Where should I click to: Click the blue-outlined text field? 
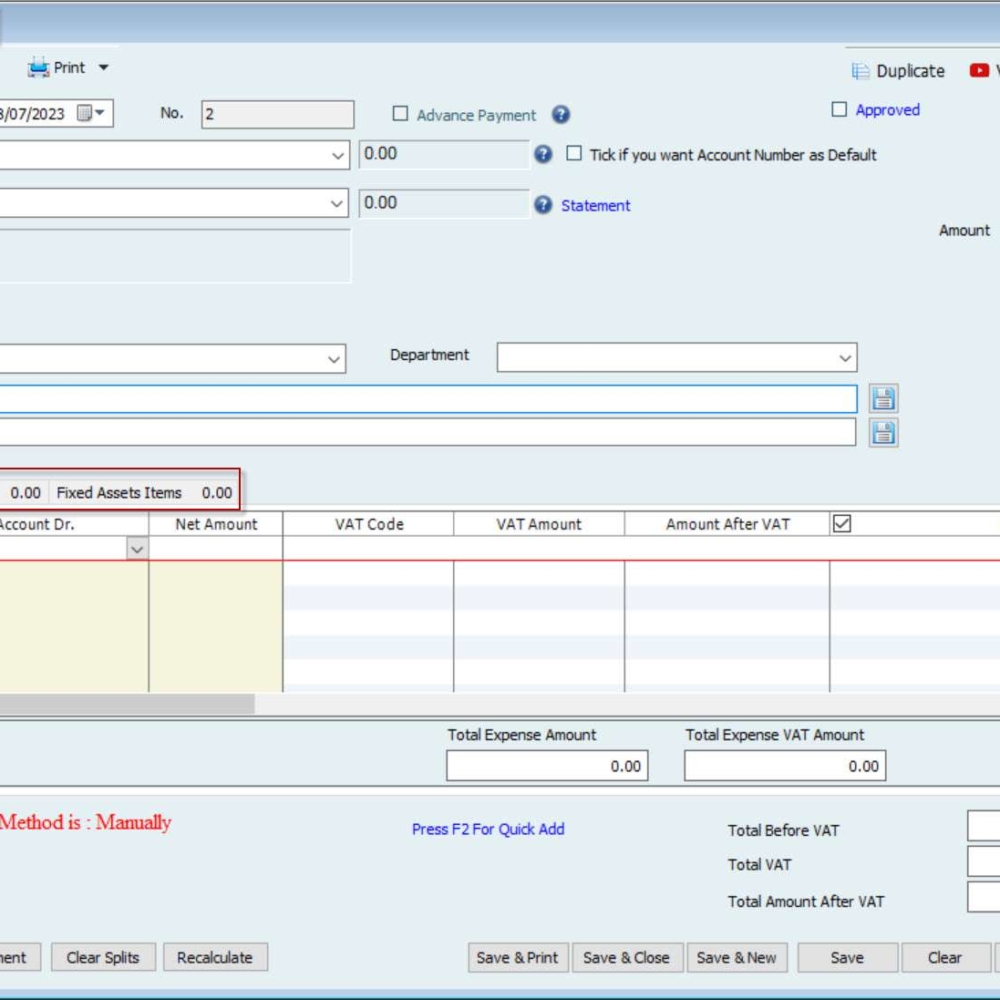tap(428, 399)
